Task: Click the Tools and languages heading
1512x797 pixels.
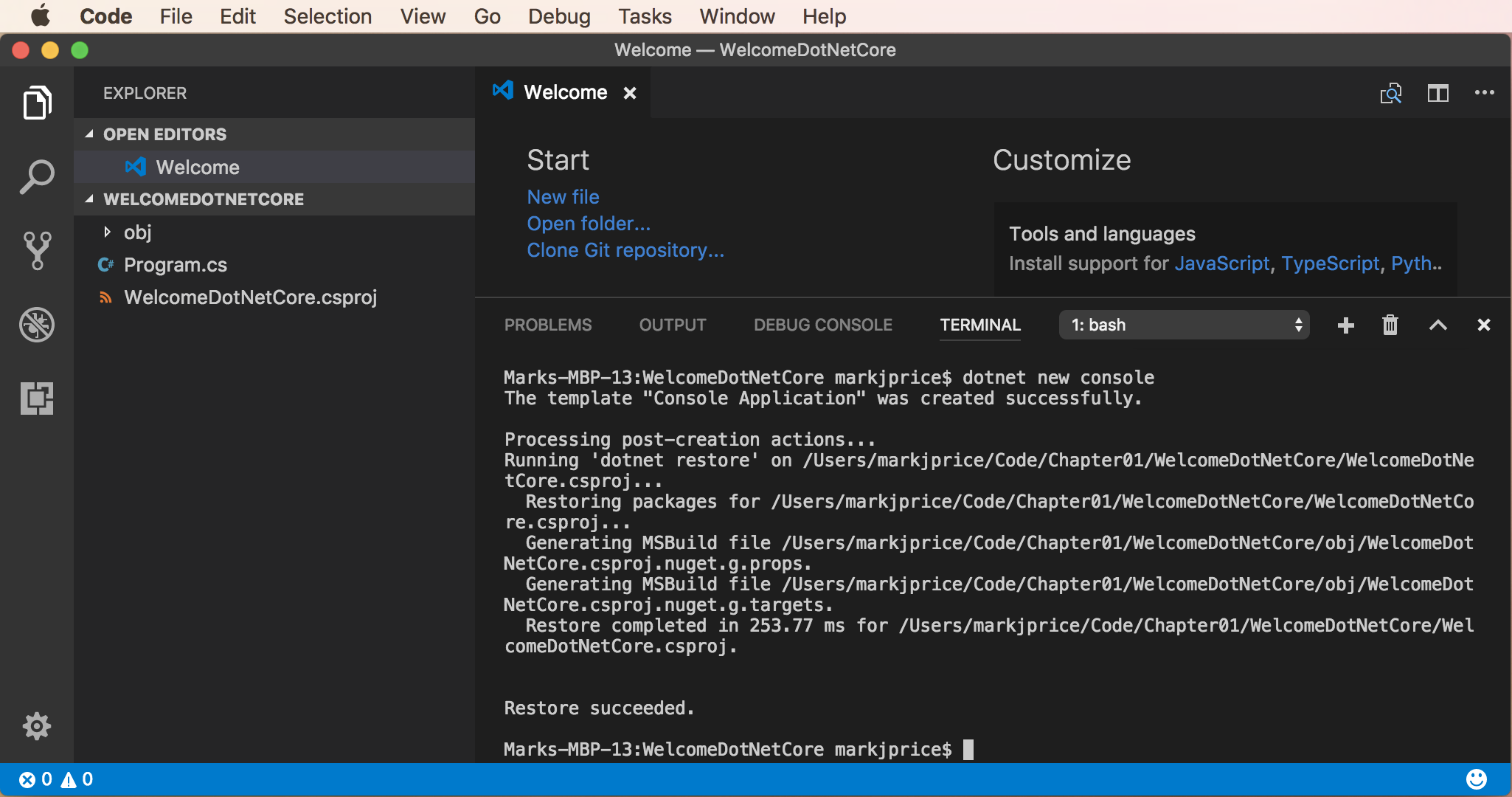Action: point(1102,234)
